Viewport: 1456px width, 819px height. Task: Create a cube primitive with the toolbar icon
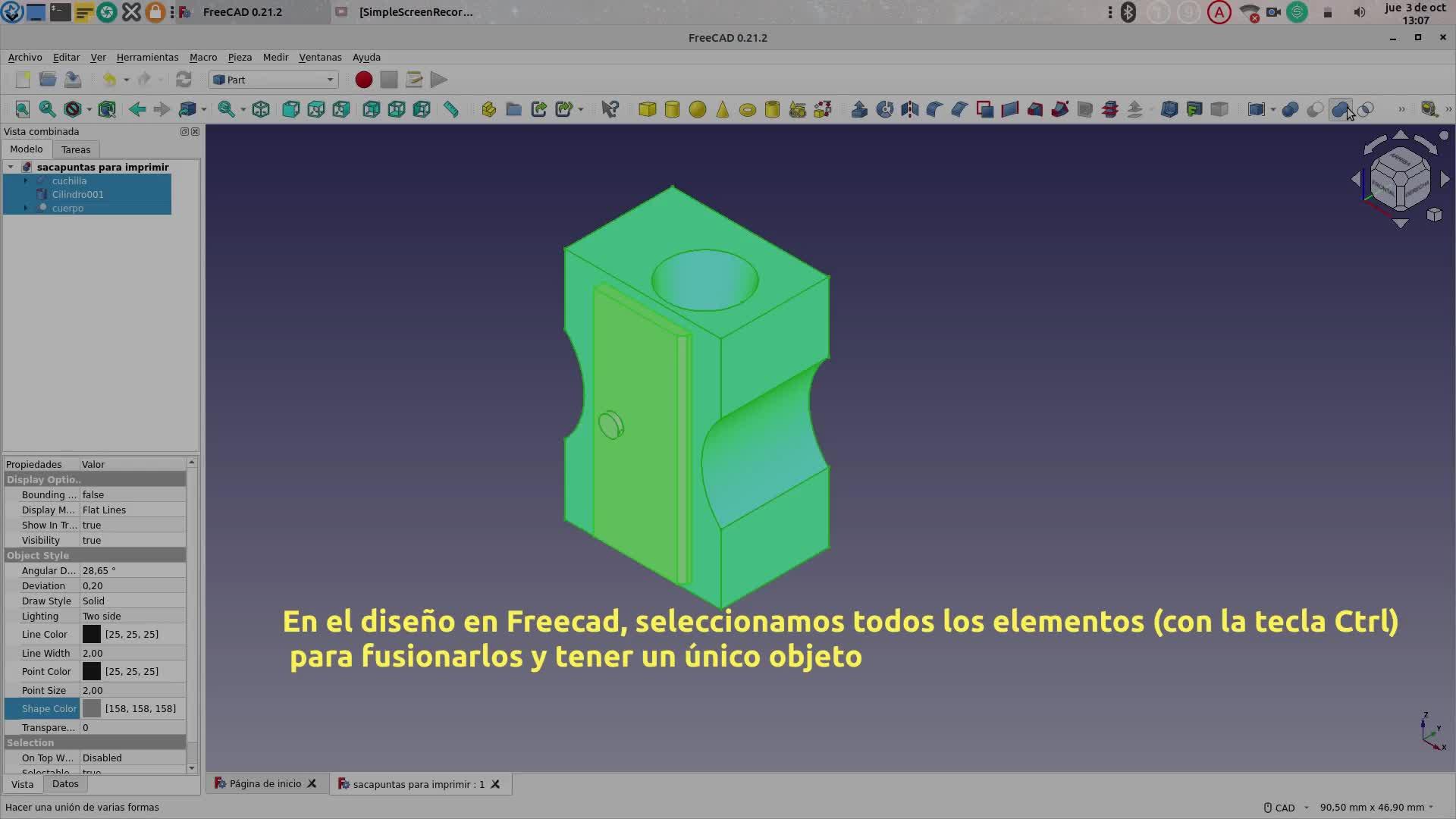tap(647, 109)
